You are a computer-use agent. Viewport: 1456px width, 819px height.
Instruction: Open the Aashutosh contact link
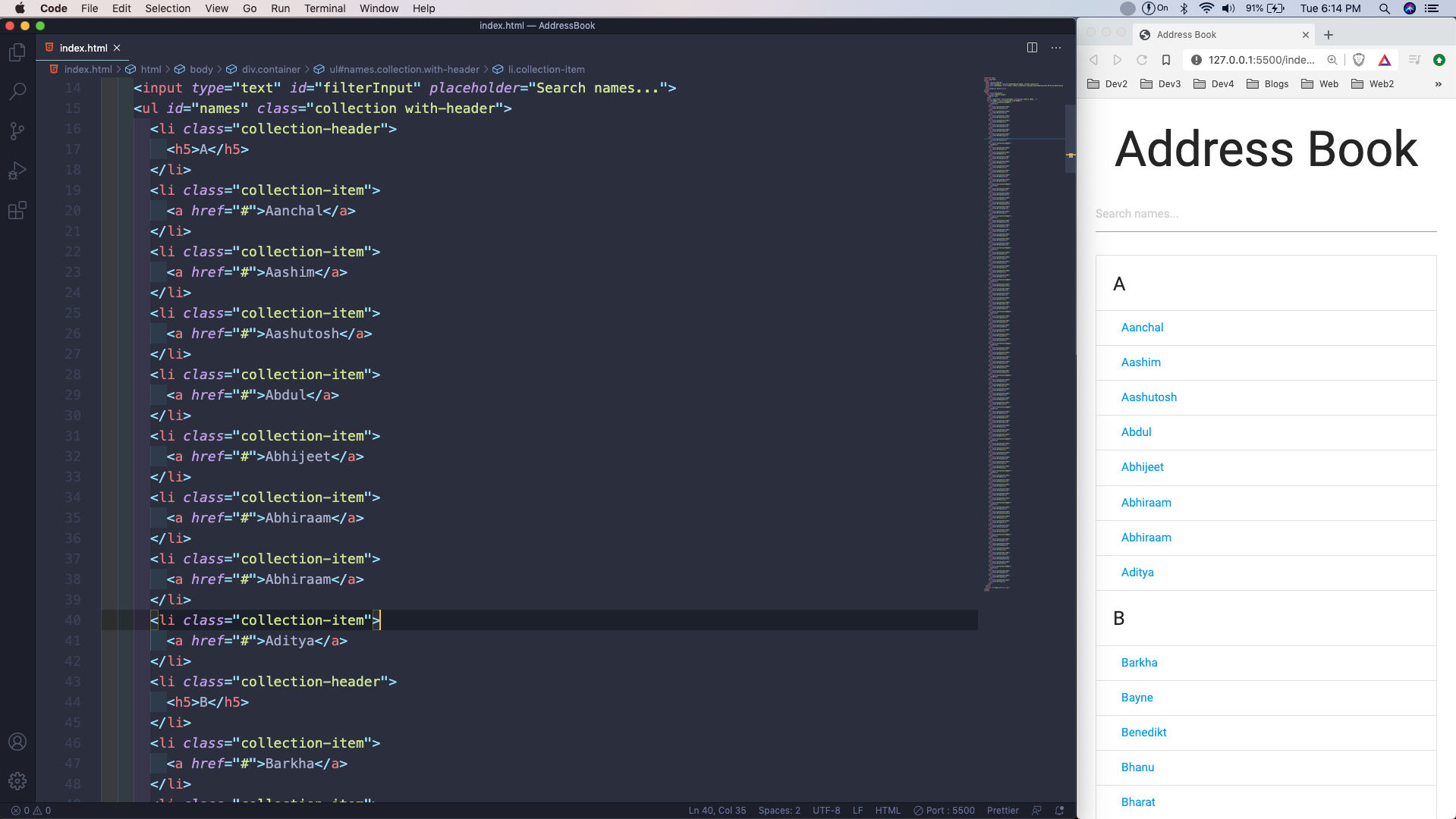point(1149,397)
